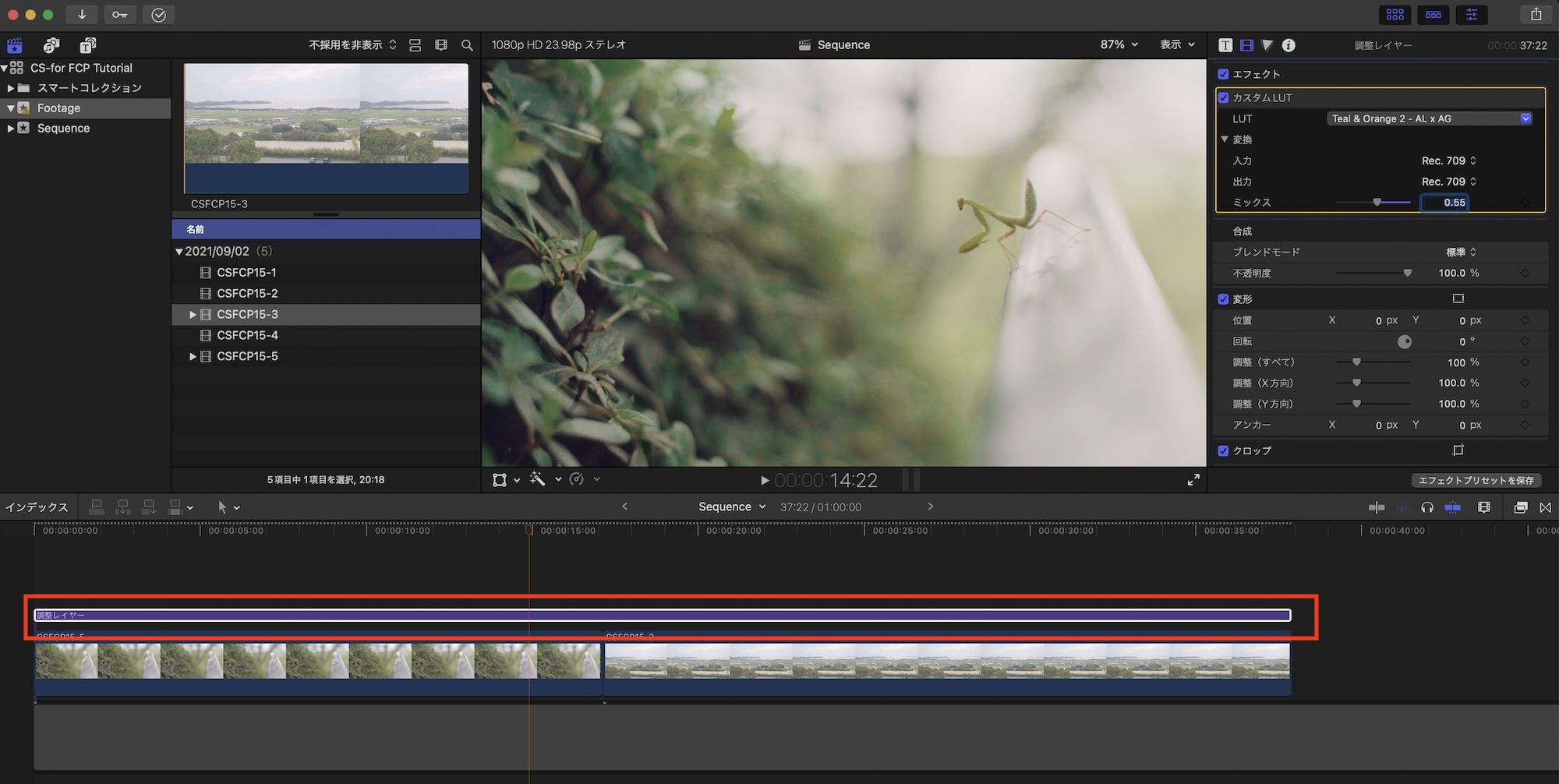The height and width of the screenshot is (784, 1559).
Task: Toggle fullscreen viewer arrows icon
Action: coord(1193,480)
